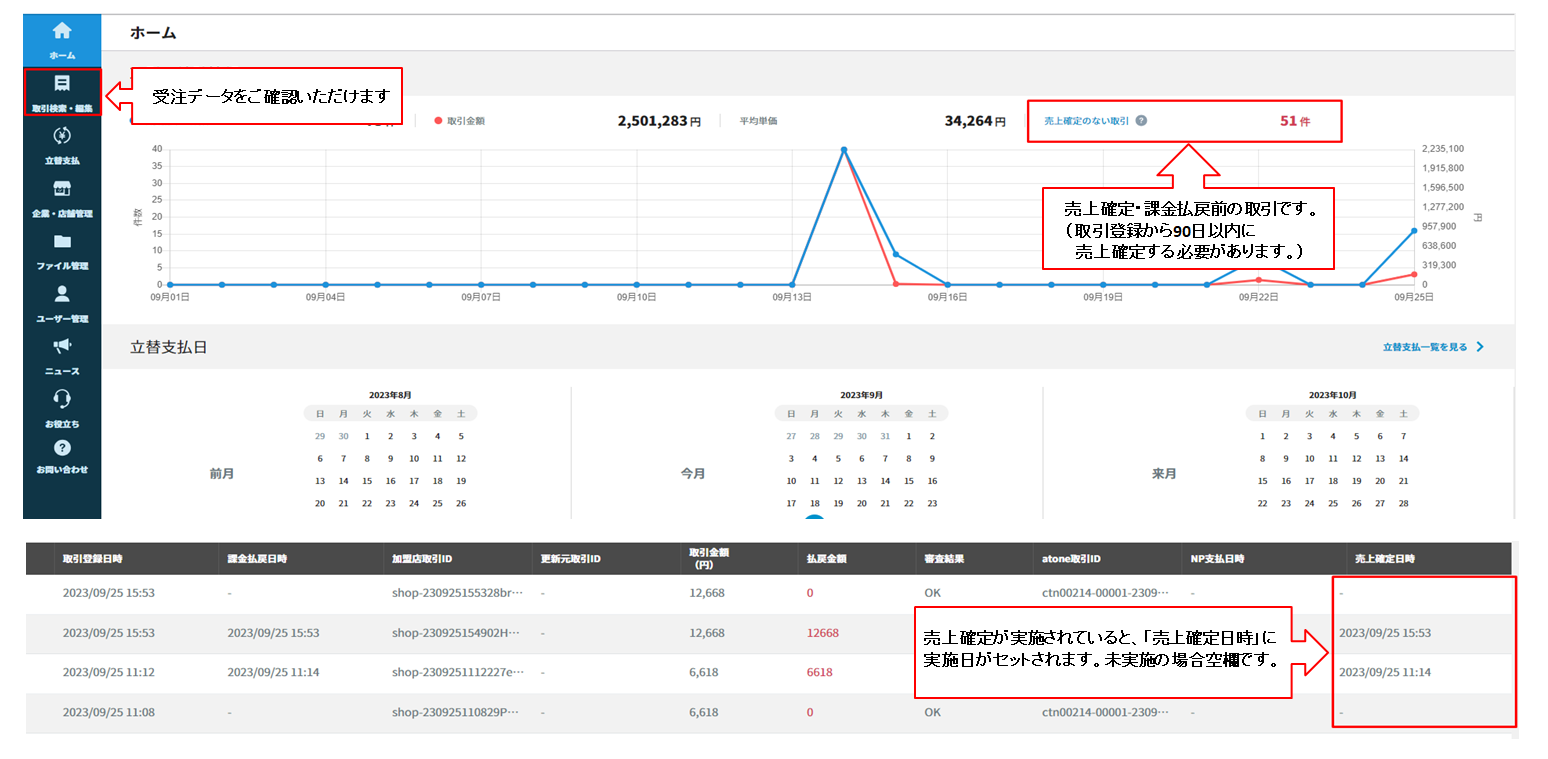Select the 企業・店舗管理 store icon
Viewport: 1548px width, 759px height.
[x=62, y=190]
